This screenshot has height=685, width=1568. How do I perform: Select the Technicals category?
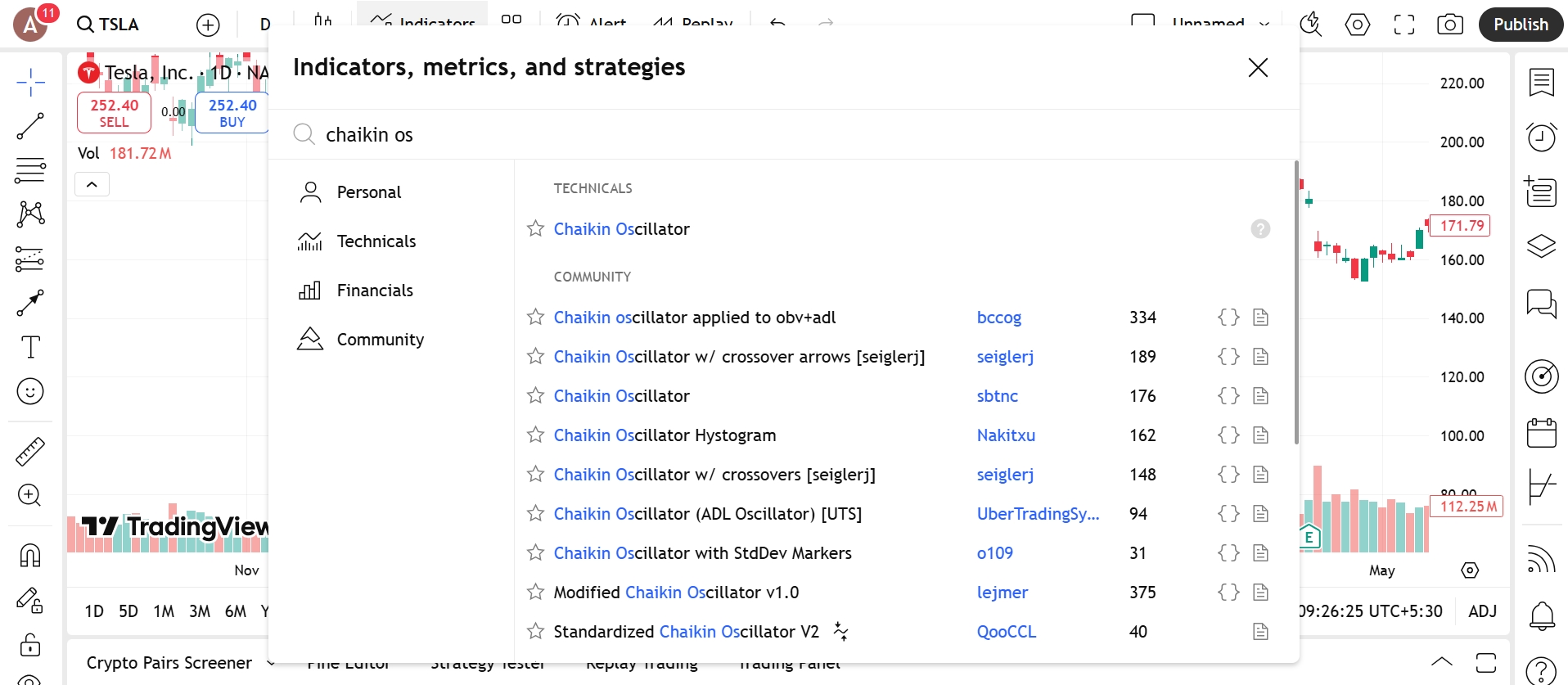[x=376, y=241]
